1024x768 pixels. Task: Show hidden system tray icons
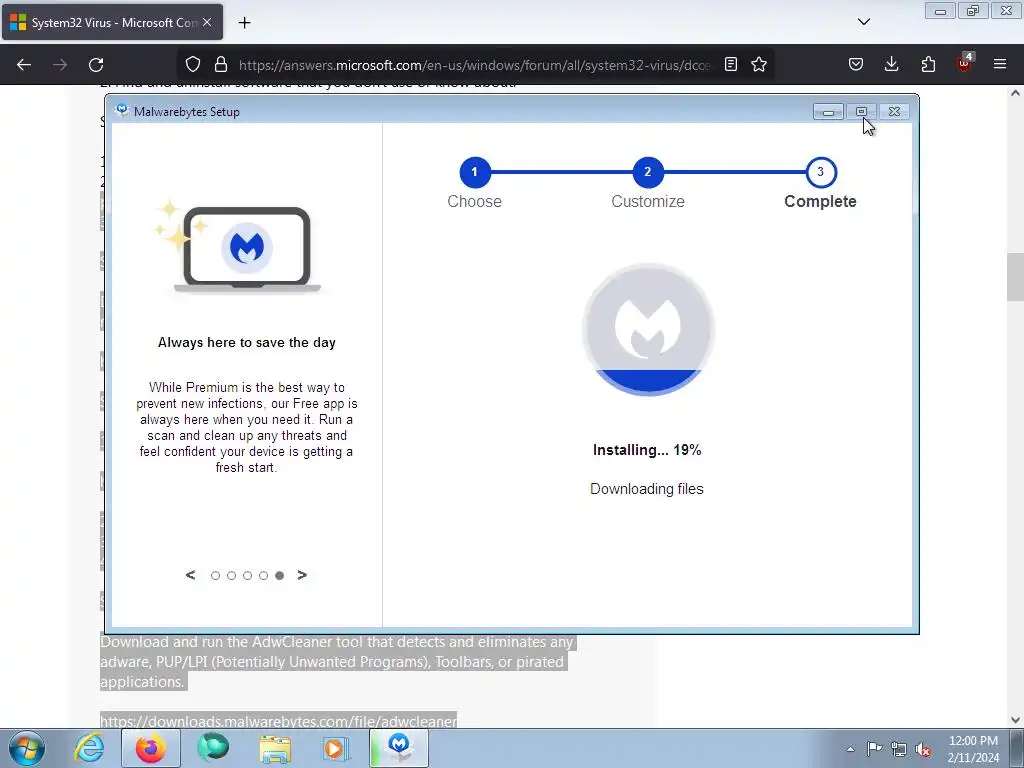click(850, 749)
